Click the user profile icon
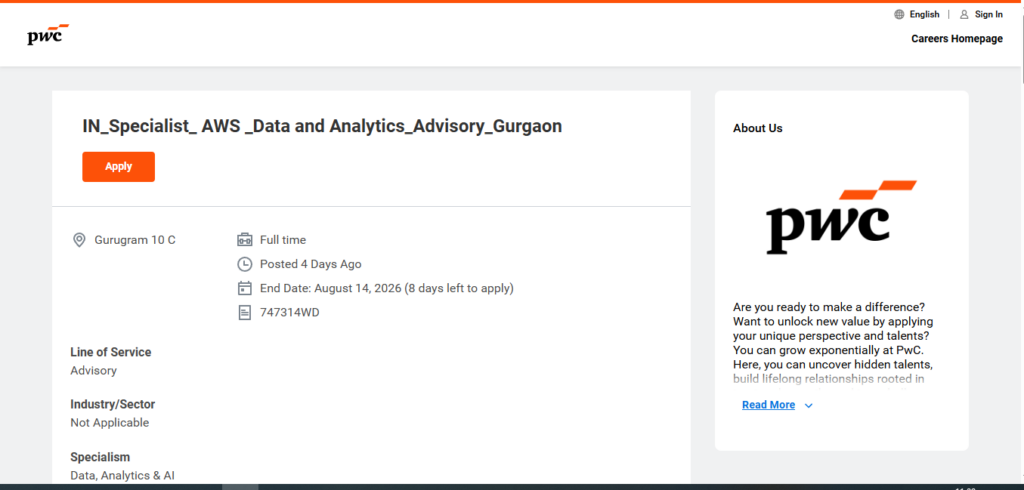Screen dimensions: 1024x490 [x=964, y=14]
